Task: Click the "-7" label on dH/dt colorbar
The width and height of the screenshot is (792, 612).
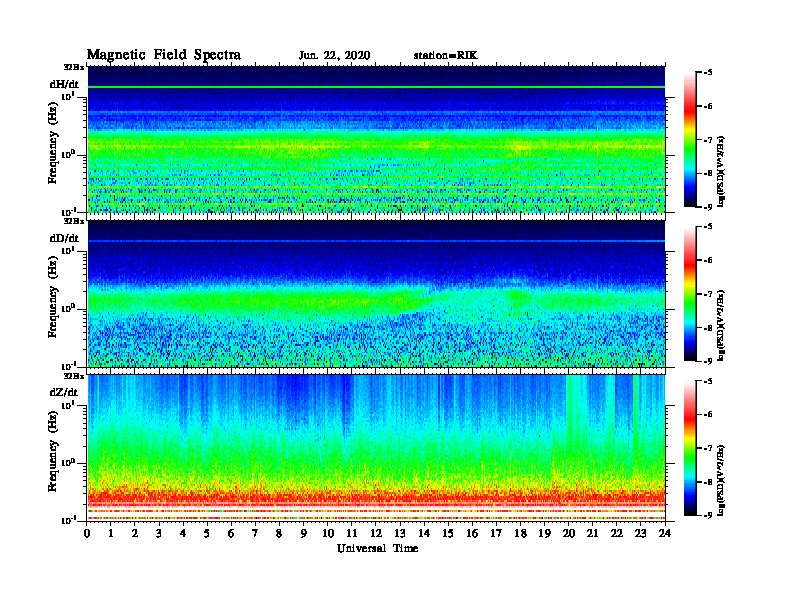Action: pyautogui.click(x=707, y=140)
